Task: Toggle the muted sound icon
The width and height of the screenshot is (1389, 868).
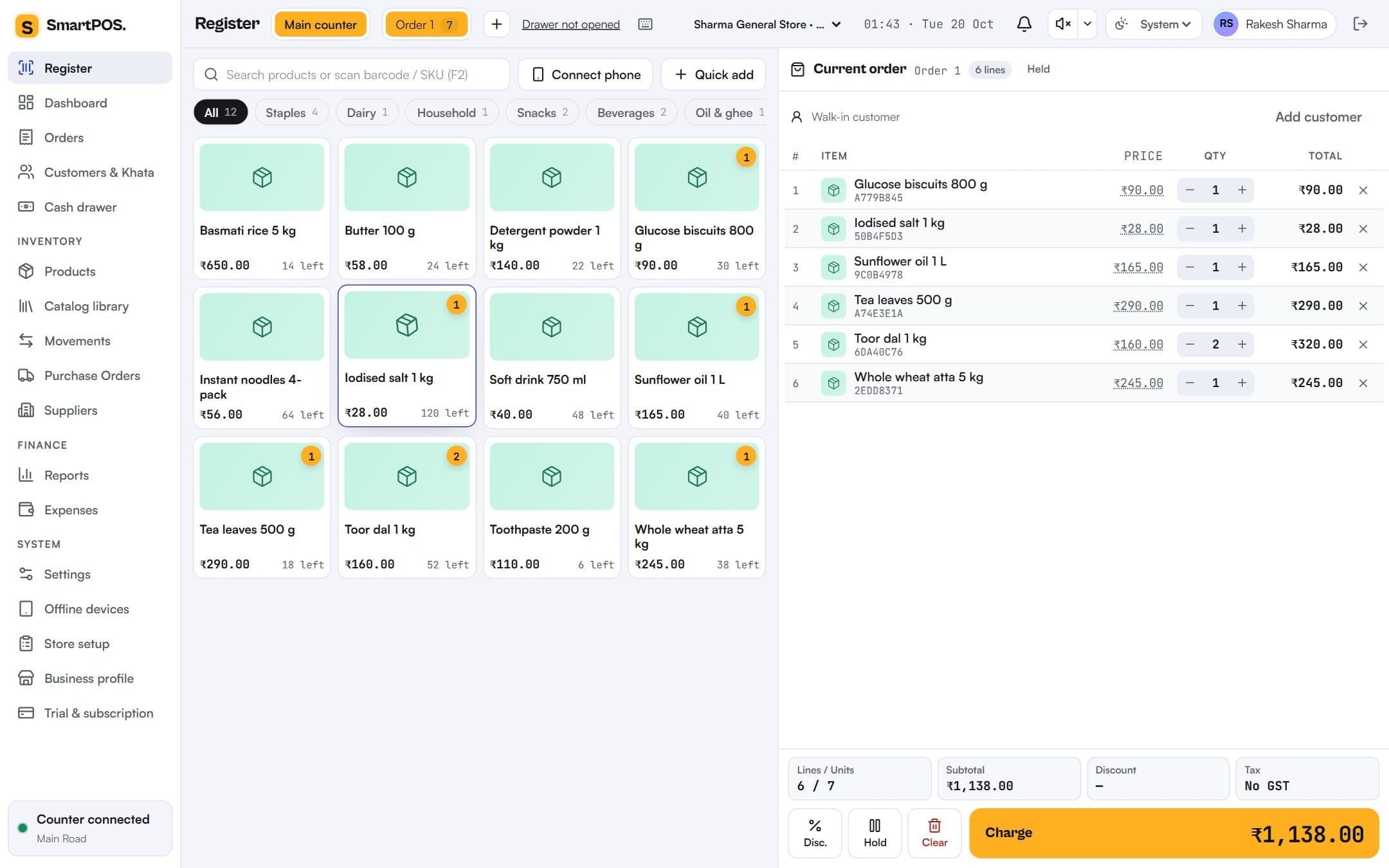Action: pyautogui.click(x=1063, y=24)
